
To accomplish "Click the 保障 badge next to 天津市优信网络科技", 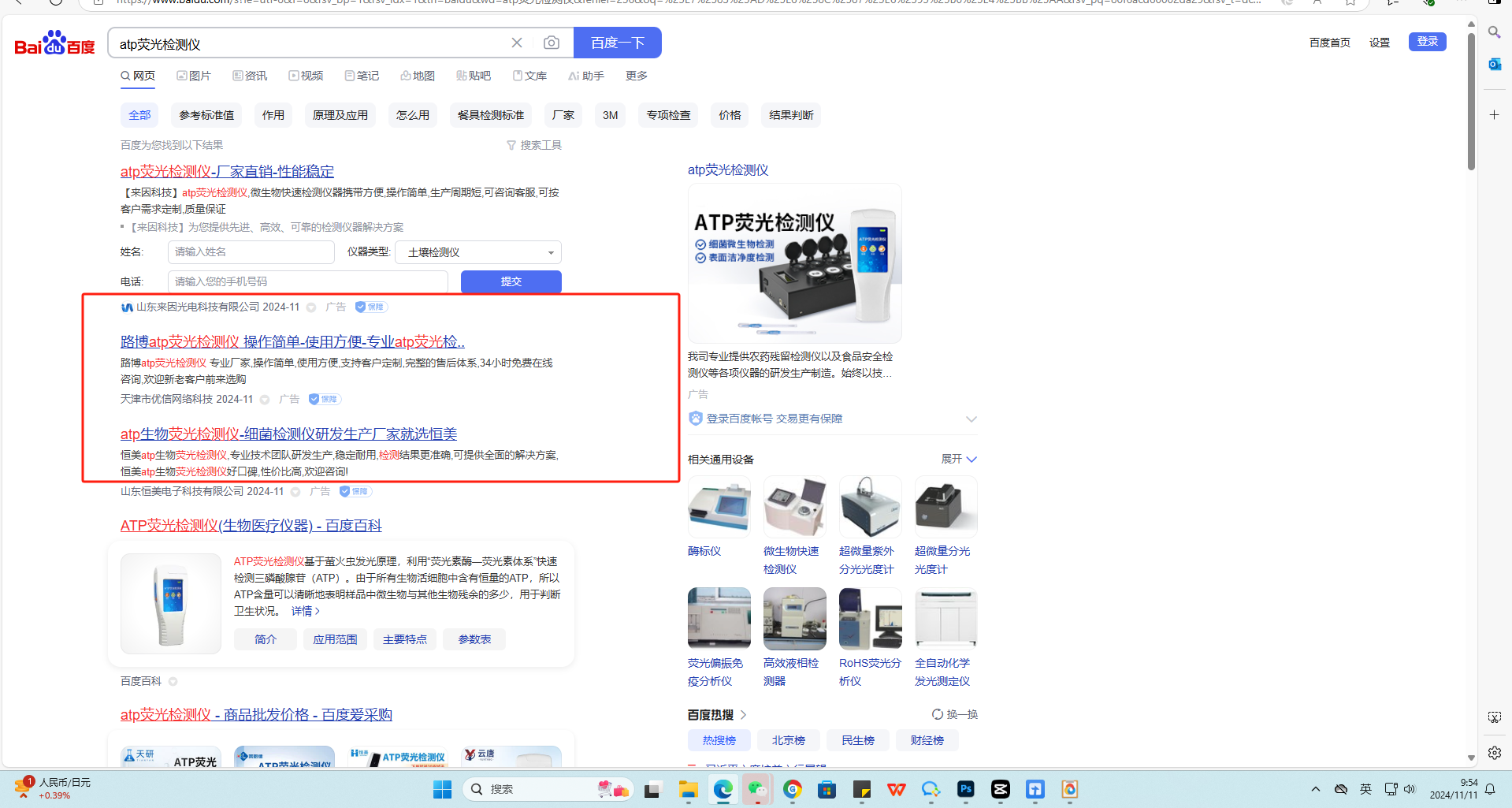I will click(325, 400).
